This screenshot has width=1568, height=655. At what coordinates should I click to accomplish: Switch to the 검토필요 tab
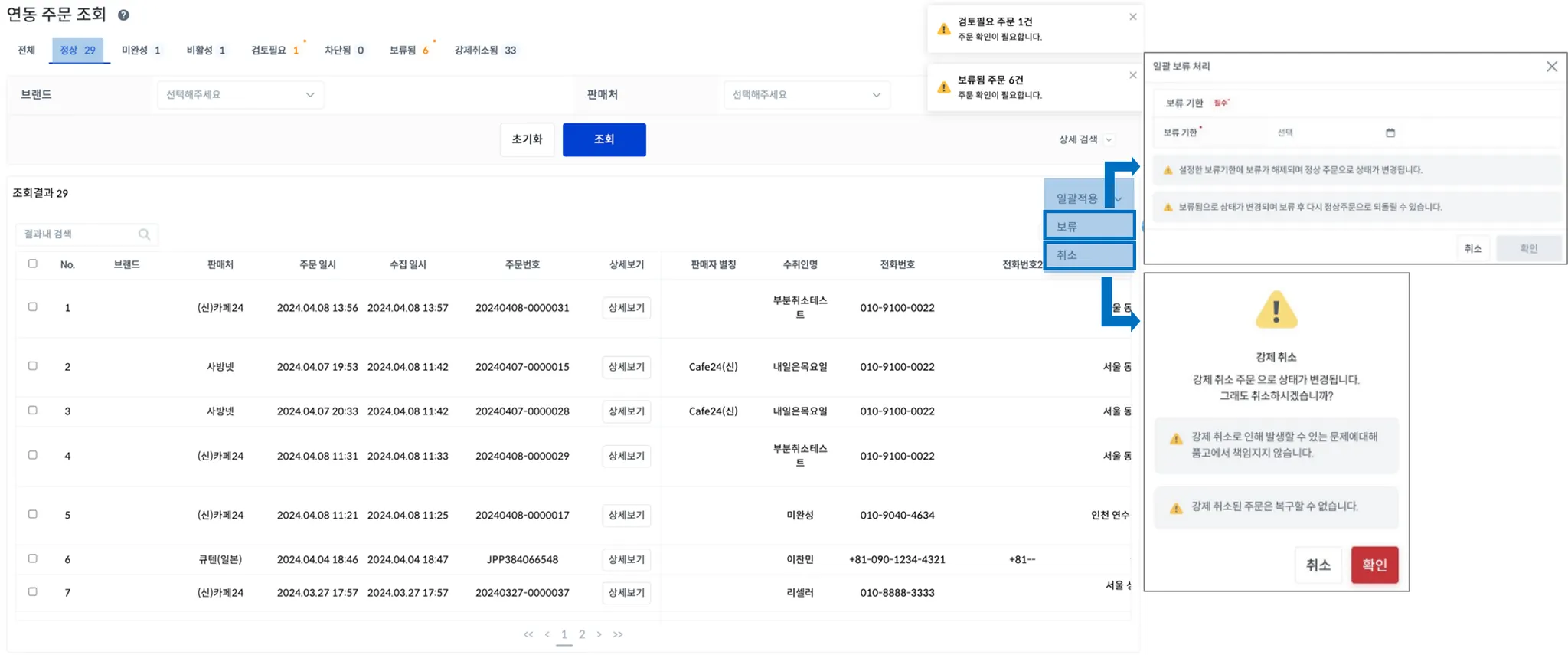tap(275, 51)
